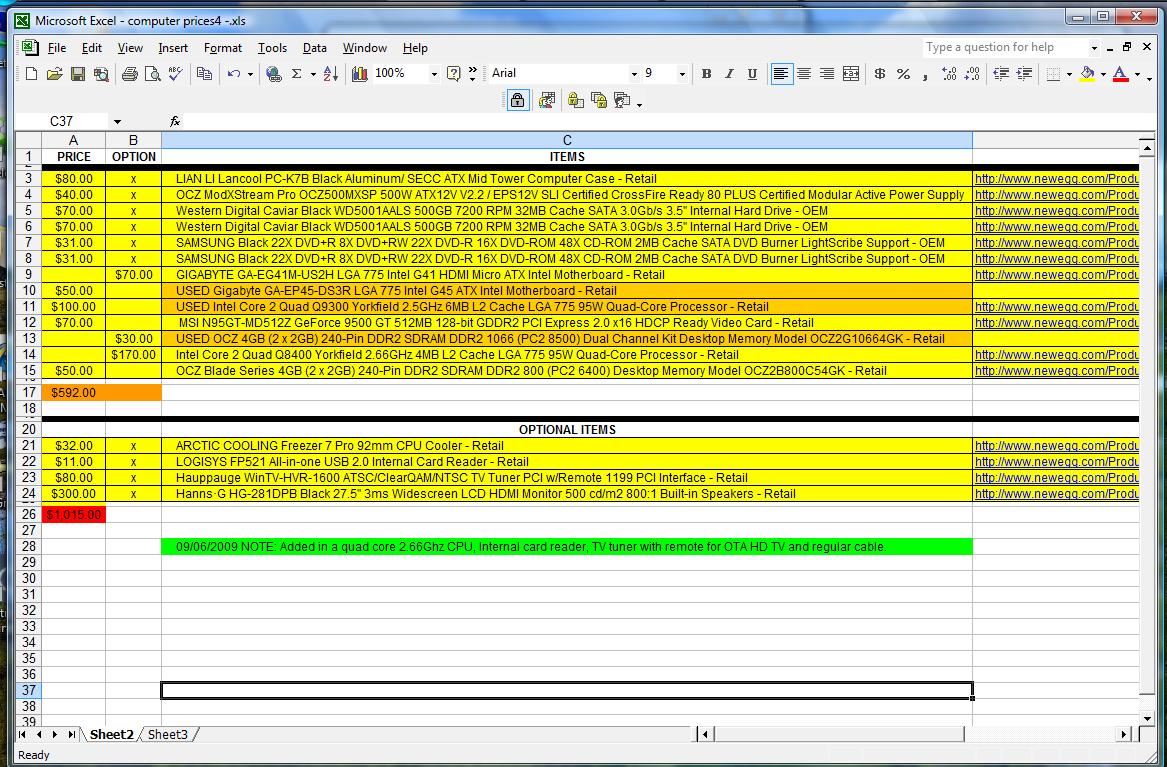Toggle Italic formatting
Viewport: 1167px width, 767px height.
[729, 74]
